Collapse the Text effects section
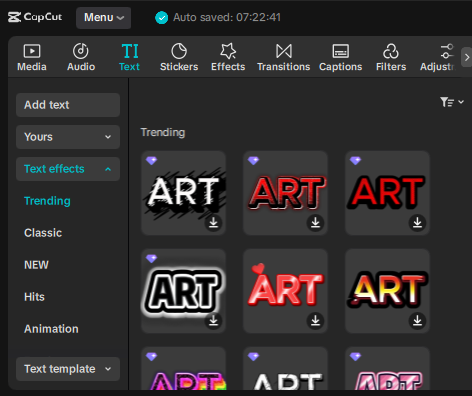This screenshot has width=472, height=396. (68, 169)
